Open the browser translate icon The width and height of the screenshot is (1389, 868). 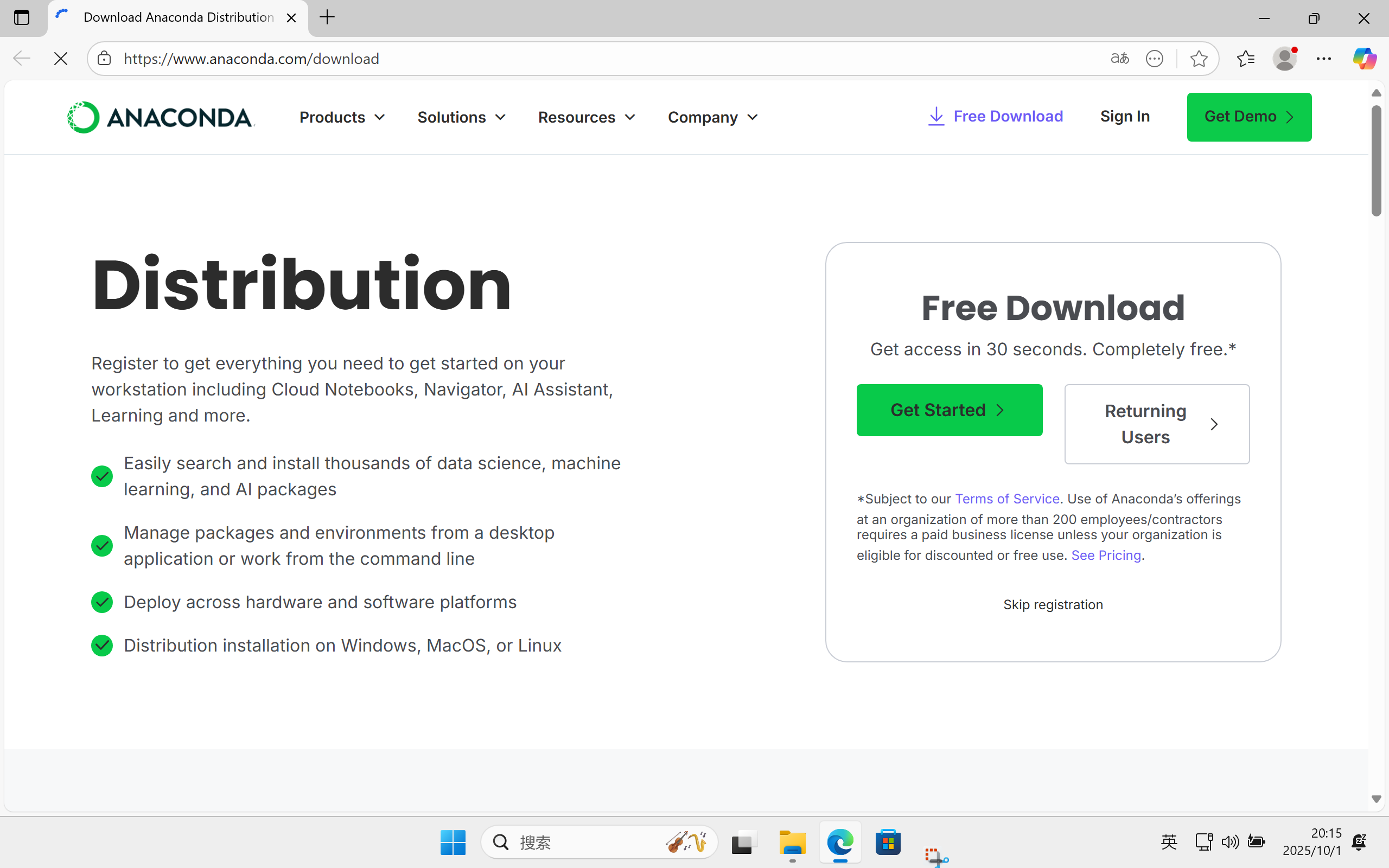coord(1119,59)
